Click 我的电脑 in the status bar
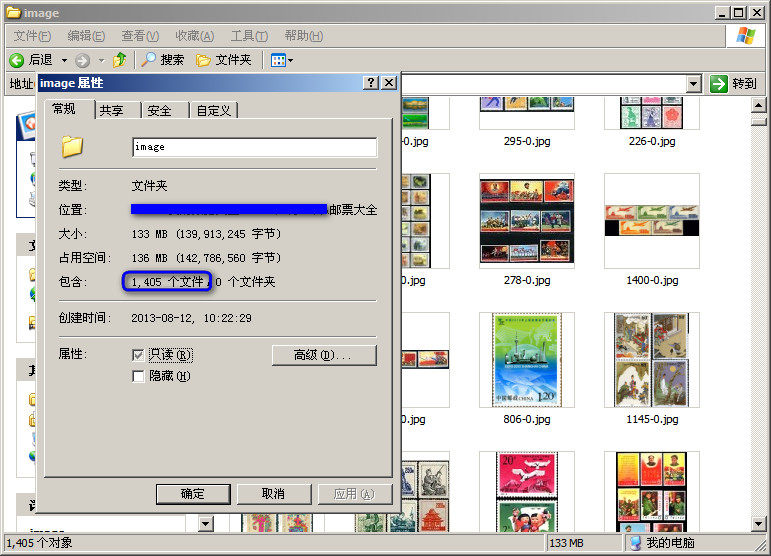The image size is (771, 556). 663,543
